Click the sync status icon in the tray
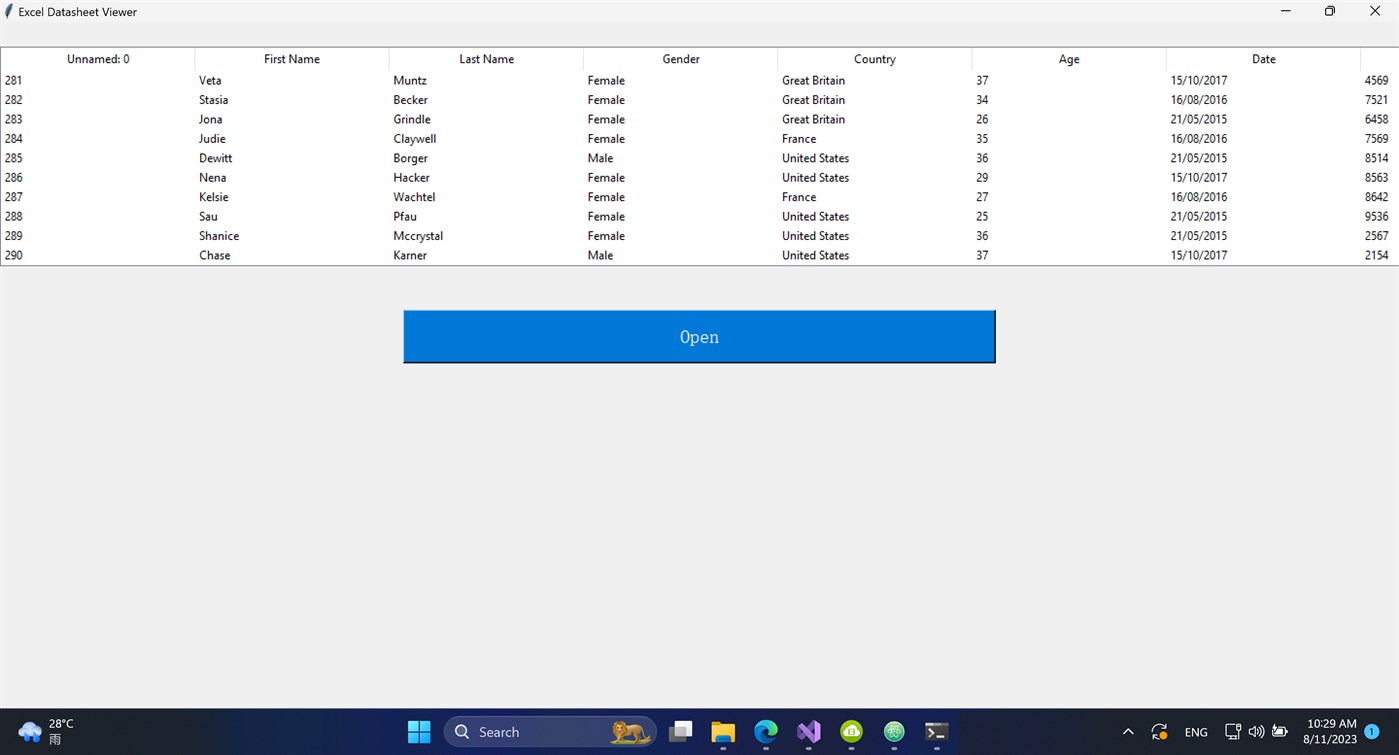 tap(1159, 731)
